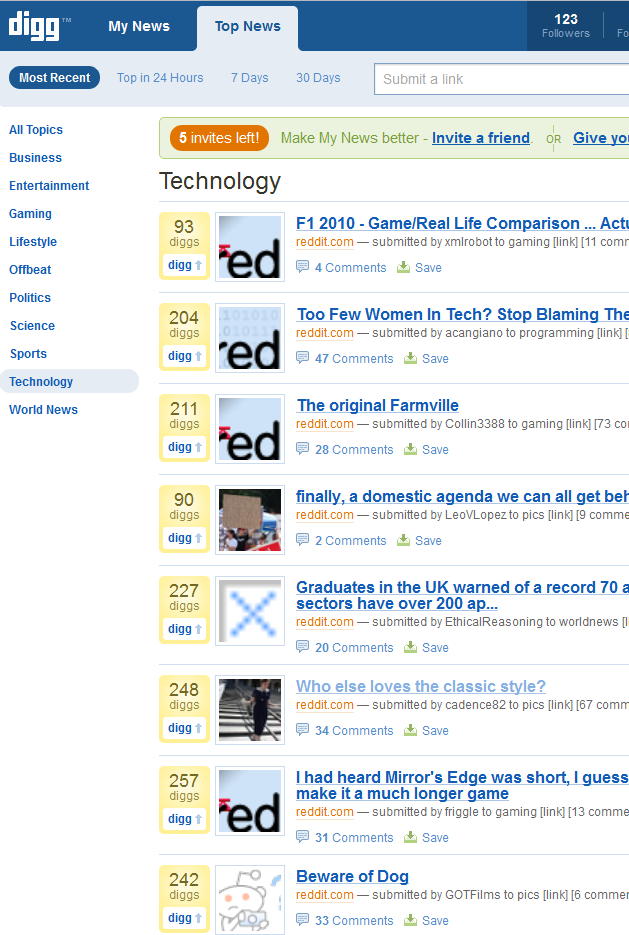Click comment icon beside 20 Comments

click(x=303, y=647)
